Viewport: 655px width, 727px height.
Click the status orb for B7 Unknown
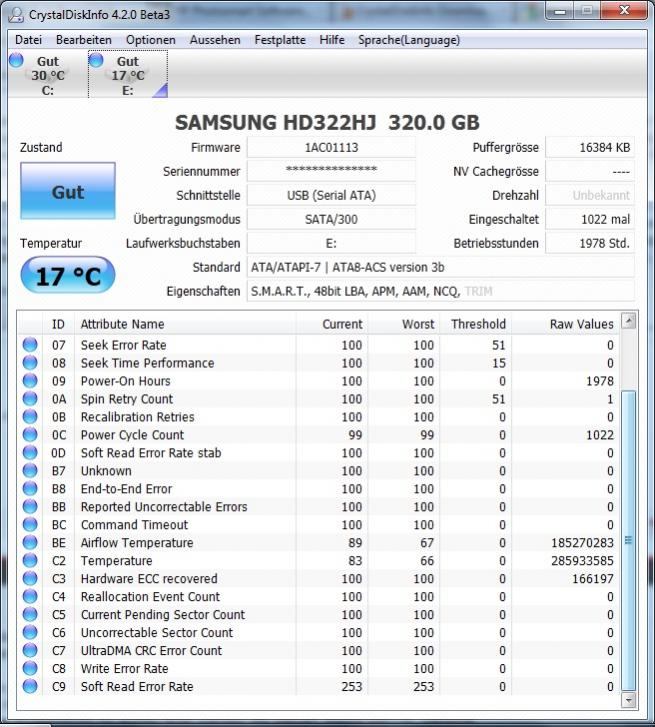pos(30,471)
